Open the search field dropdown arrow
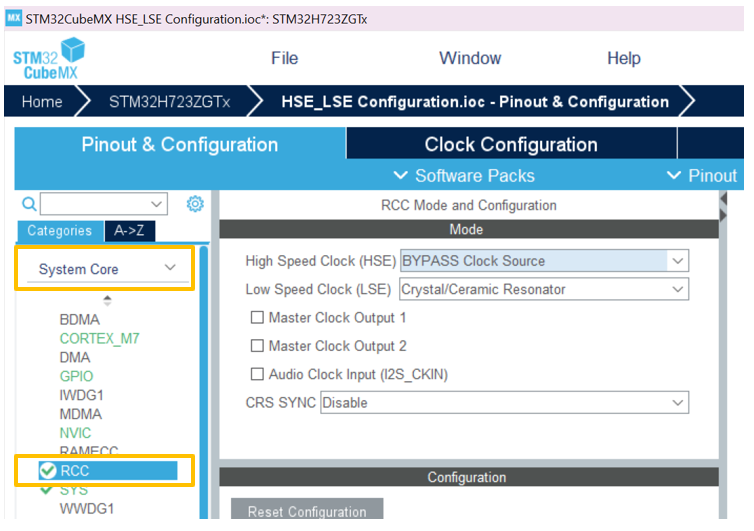Screen dimensions: 754x531 click(x=156, y=204)
